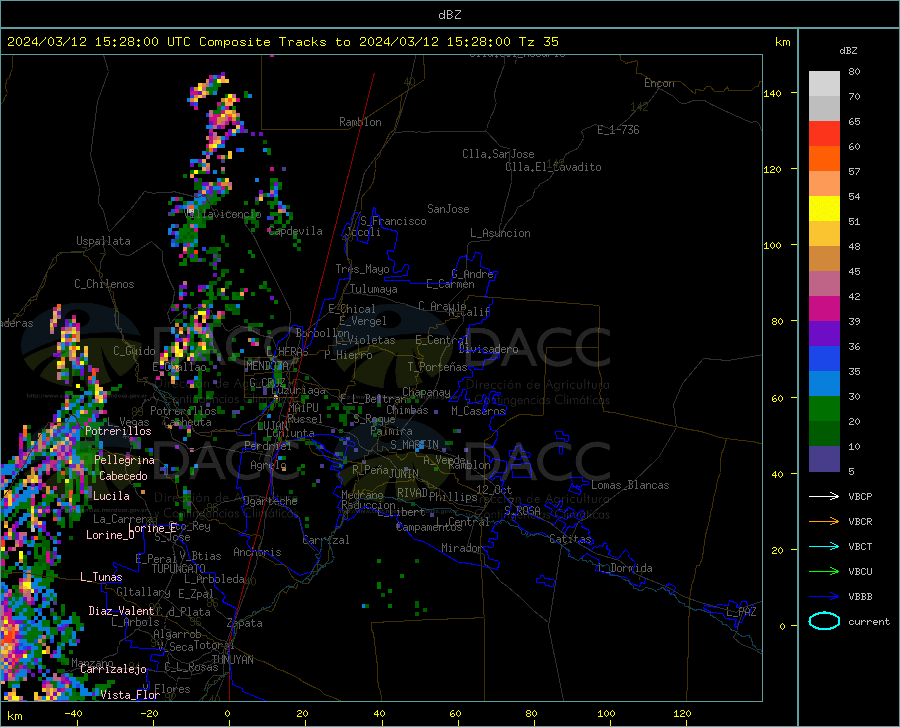Click the L_Dormida label
This screenshot has width=900, height=727.
click(624, 568)
